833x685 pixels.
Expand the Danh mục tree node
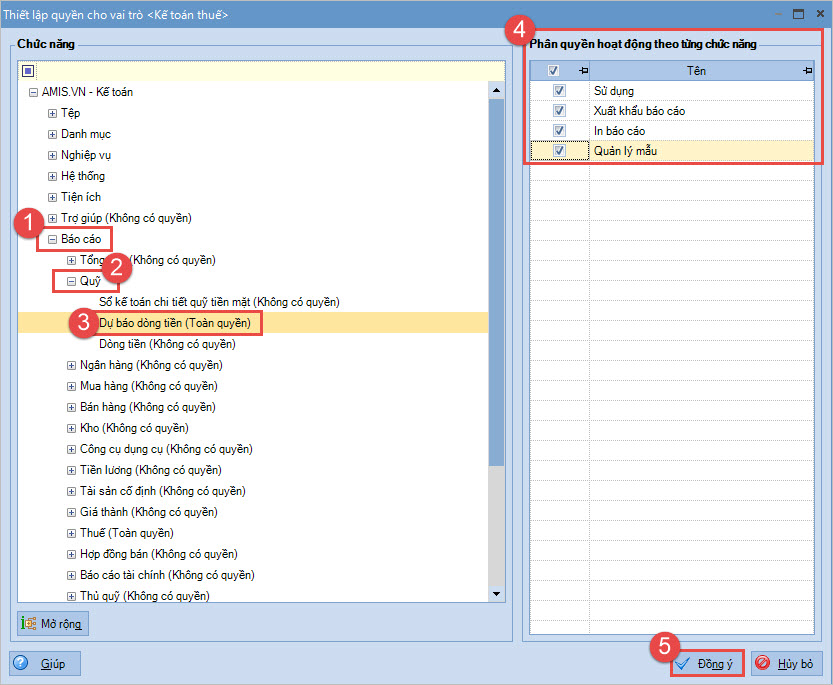coord(52,134)
